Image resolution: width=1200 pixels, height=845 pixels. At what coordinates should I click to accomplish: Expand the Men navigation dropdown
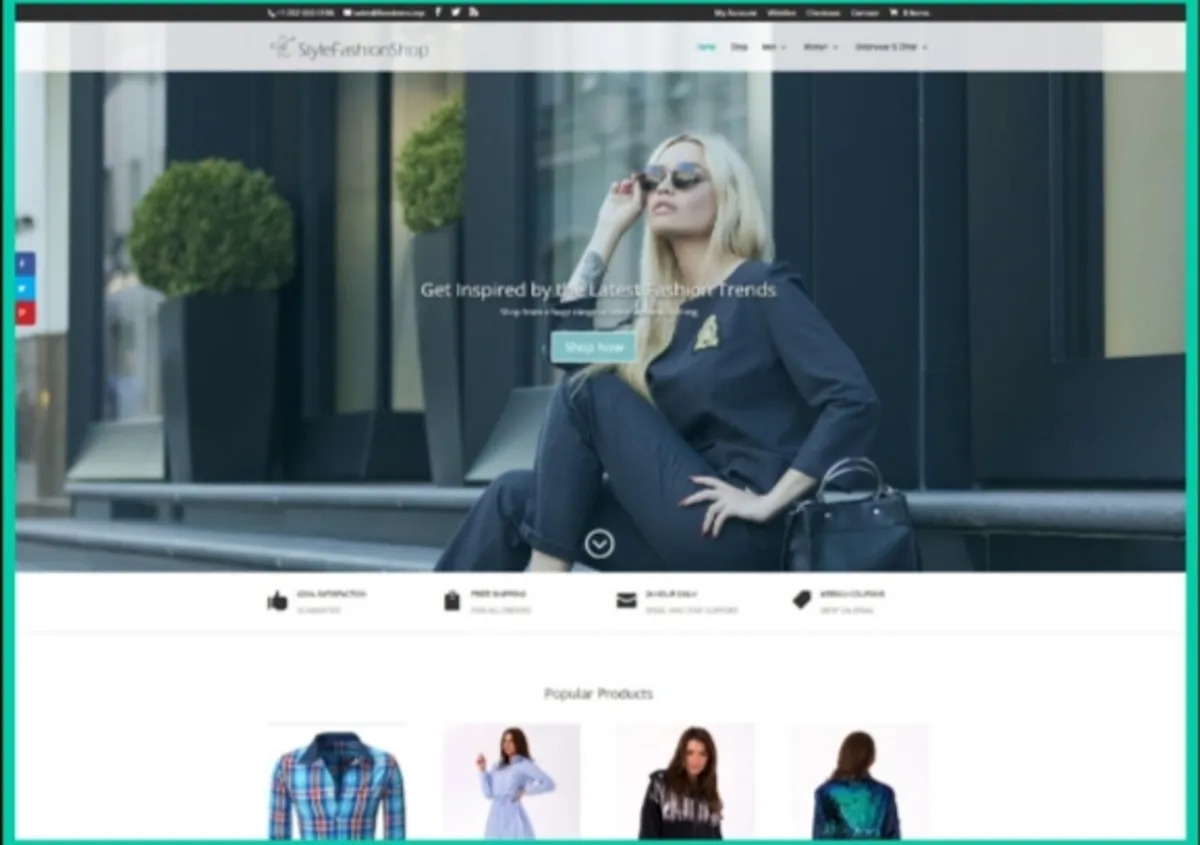coord(771,46)
